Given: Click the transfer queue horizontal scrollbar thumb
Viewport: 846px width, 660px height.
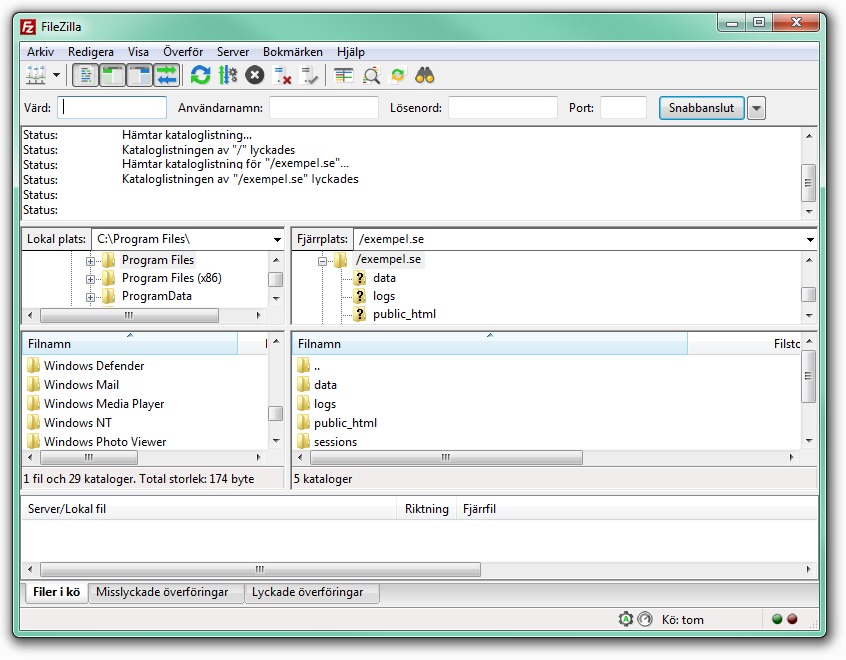Looking at the screenshot, I should [x=261, y=569].
